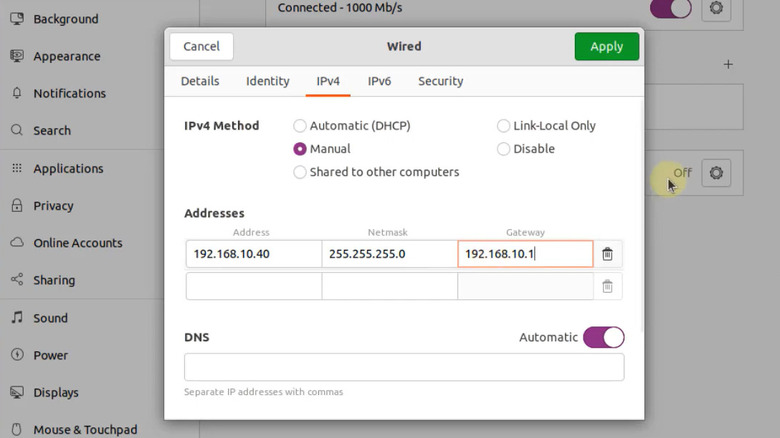The image size is (780, 438).
Task: Select Link-Local Only method
Action: click(x=504, y=126)
